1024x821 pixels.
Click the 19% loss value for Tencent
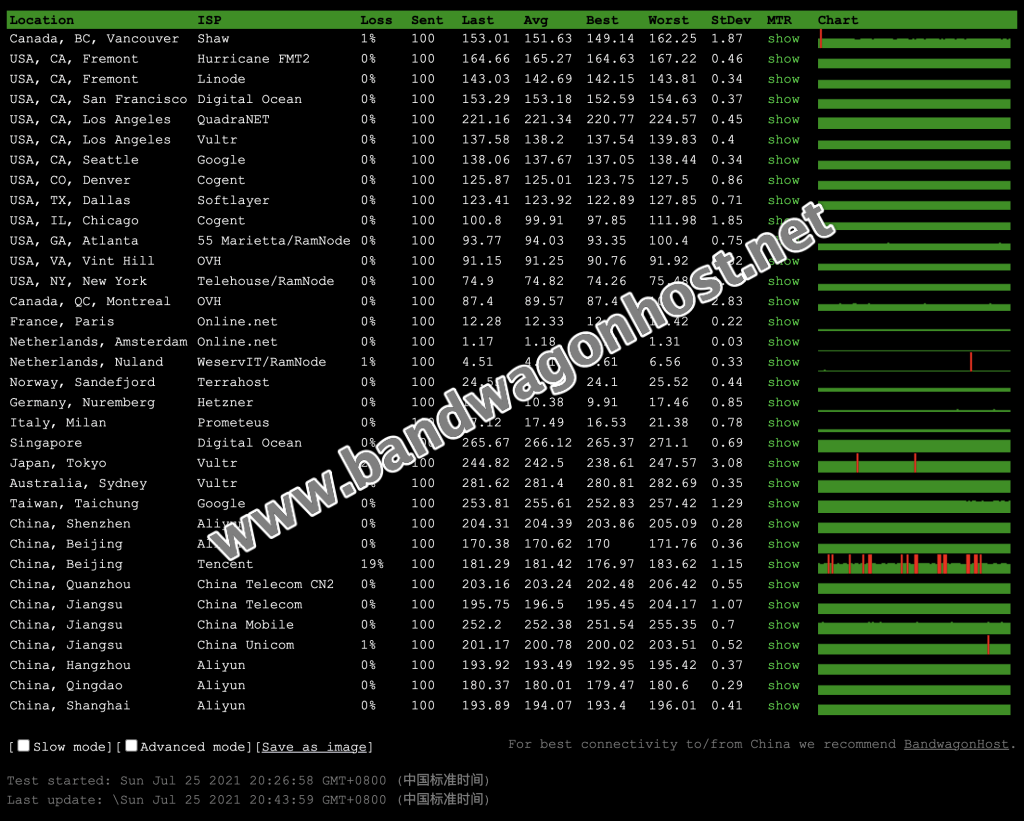(x=372, y=564)
